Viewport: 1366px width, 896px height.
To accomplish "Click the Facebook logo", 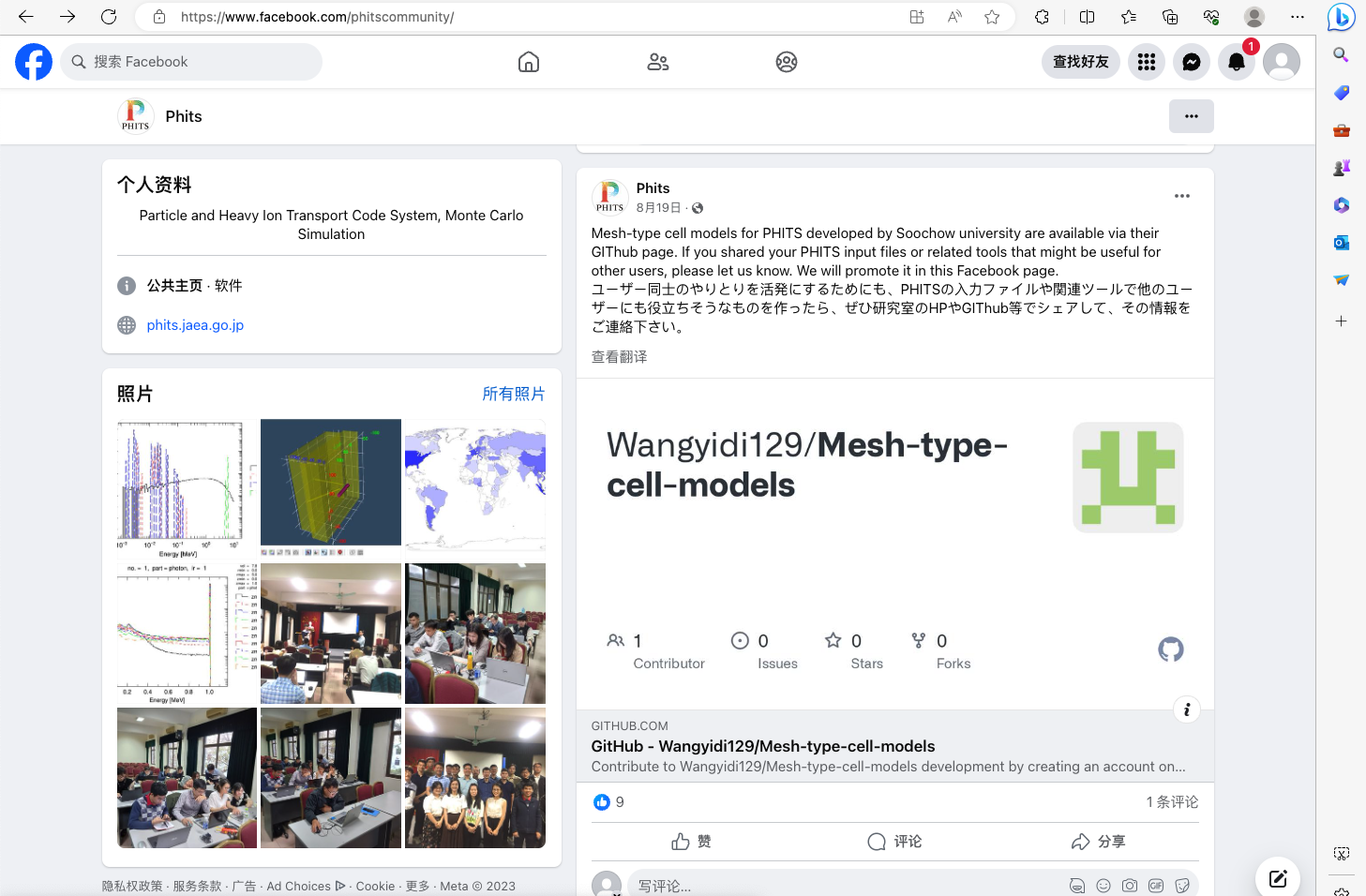I will (34, 62).
